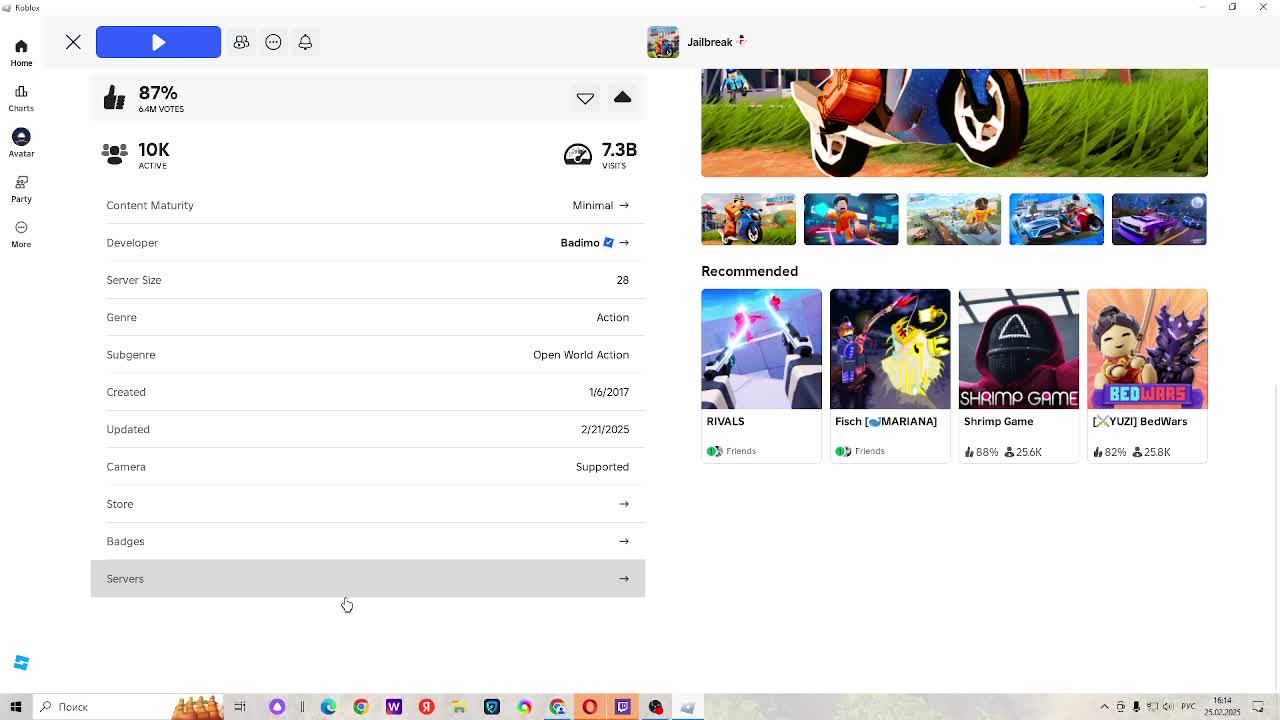Open the recommended game Fisch
This screenshot has width=1280, height=720.
pyautogui.click(x=890, y=376)
